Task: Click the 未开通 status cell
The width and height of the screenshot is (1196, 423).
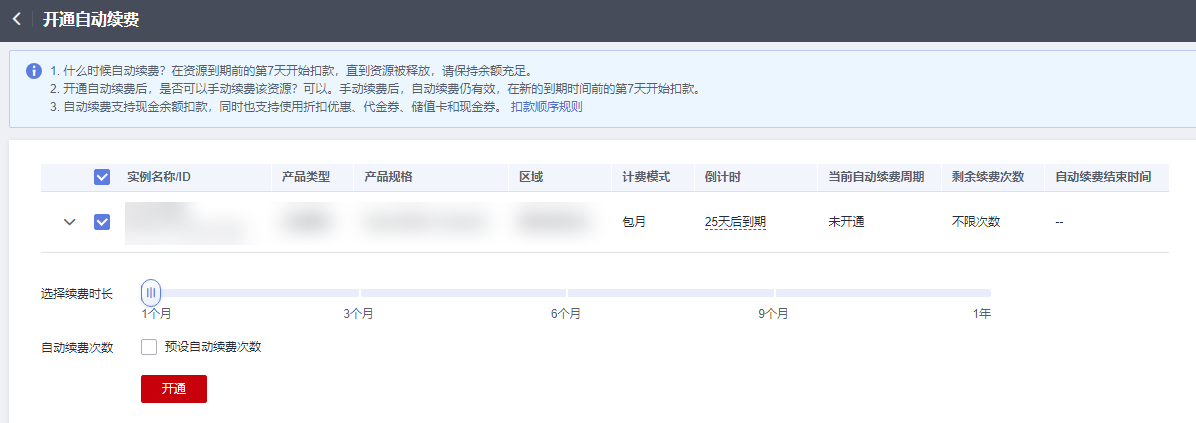Action: pyautogui.click(x=847, y=222)
